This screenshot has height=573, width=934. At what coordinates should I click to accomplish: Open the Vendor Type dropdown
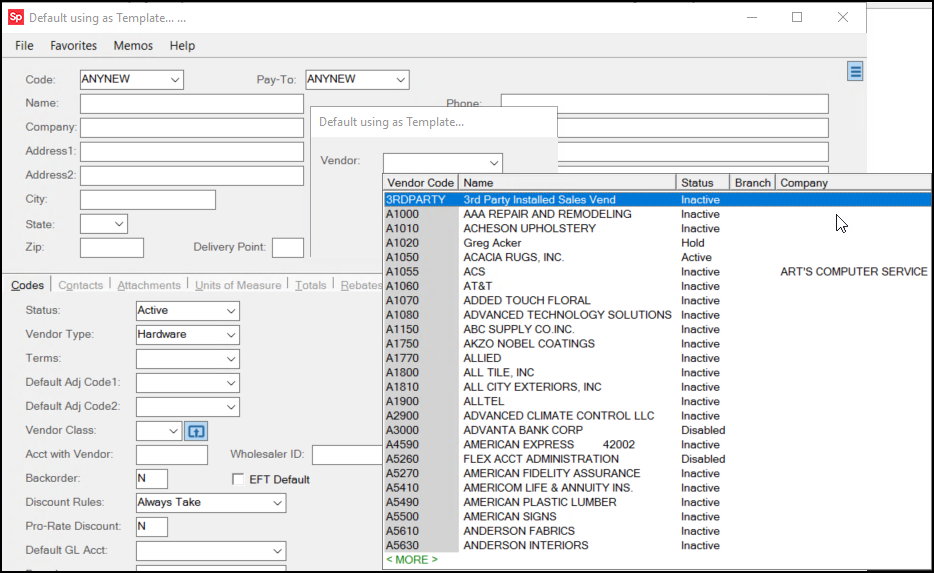click(x=231, y=335)
